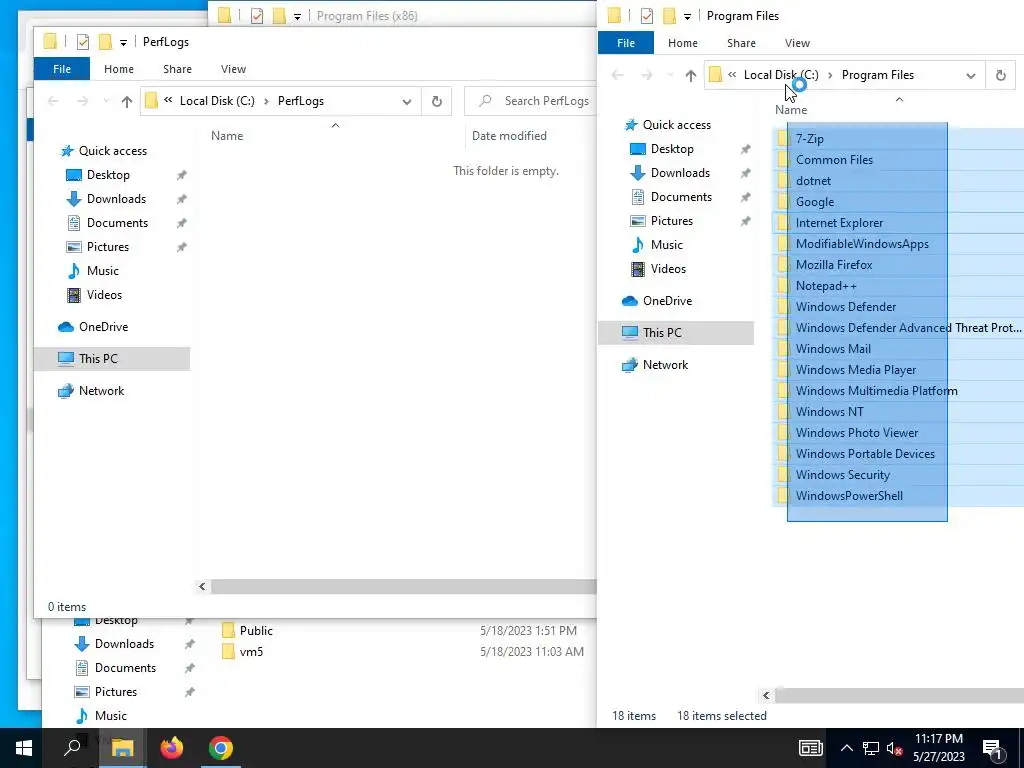The width and height of the screenshot is (1024, 768).
Task: Open taskbar search magnifier
Action: pos(72,748)
